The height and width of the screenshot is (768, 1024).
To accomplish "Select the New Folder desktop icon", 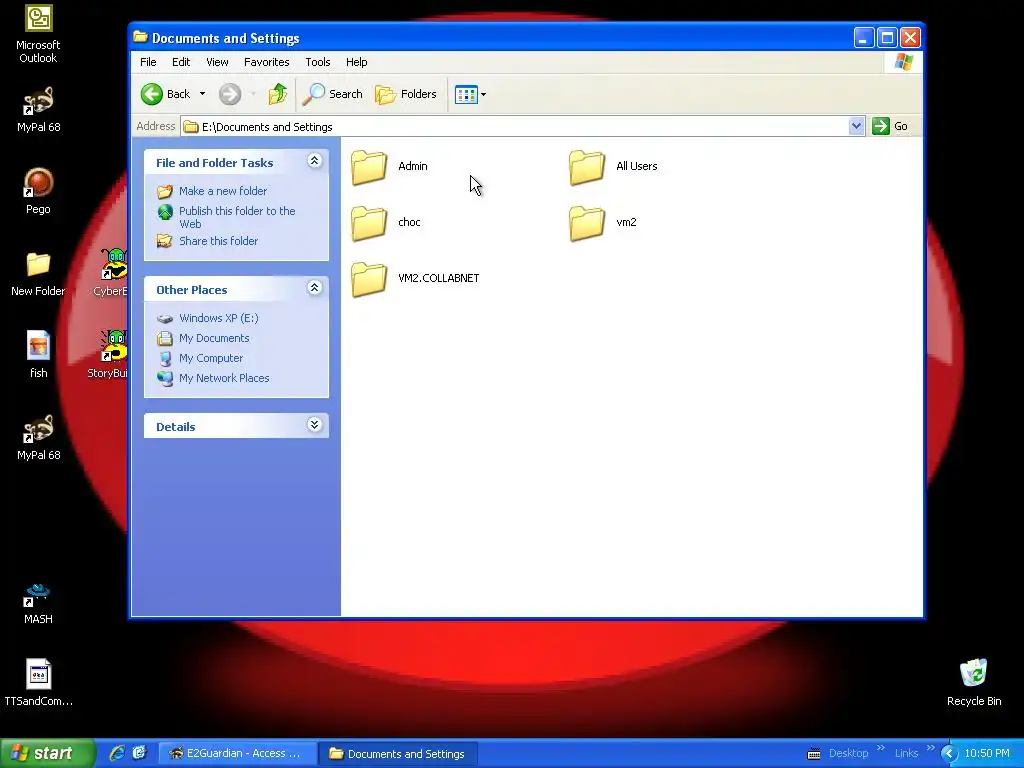I will coord(38,274).
